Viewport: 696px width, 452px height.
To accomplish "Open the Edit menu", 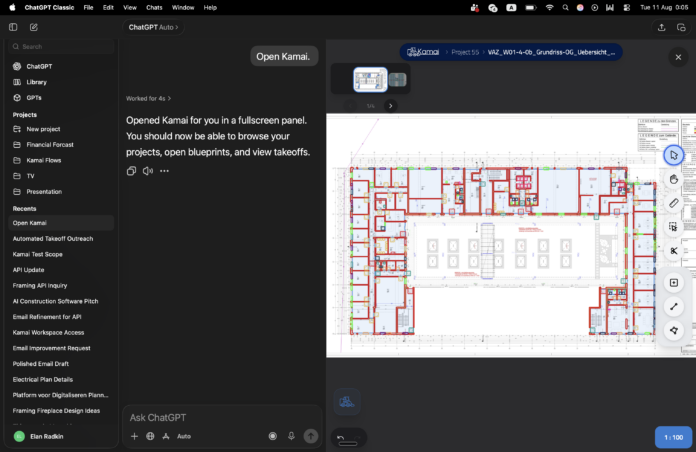I will click(x=108, y=8).
